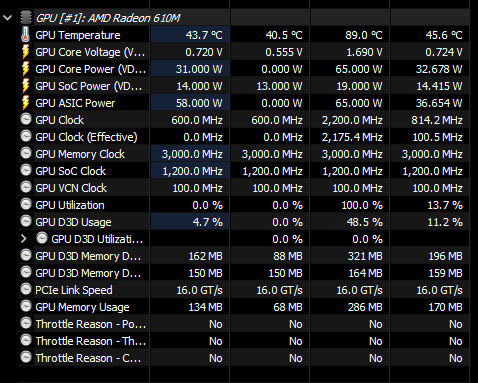
Task: Click the icon beside Throttle Reason - Po...
Action: point(26,323)
